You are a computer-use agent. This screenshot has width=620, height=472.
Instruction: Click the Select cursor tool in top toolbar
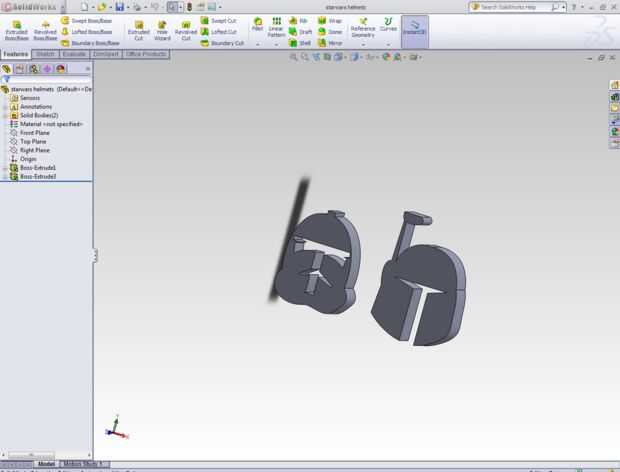pos(172,7)
